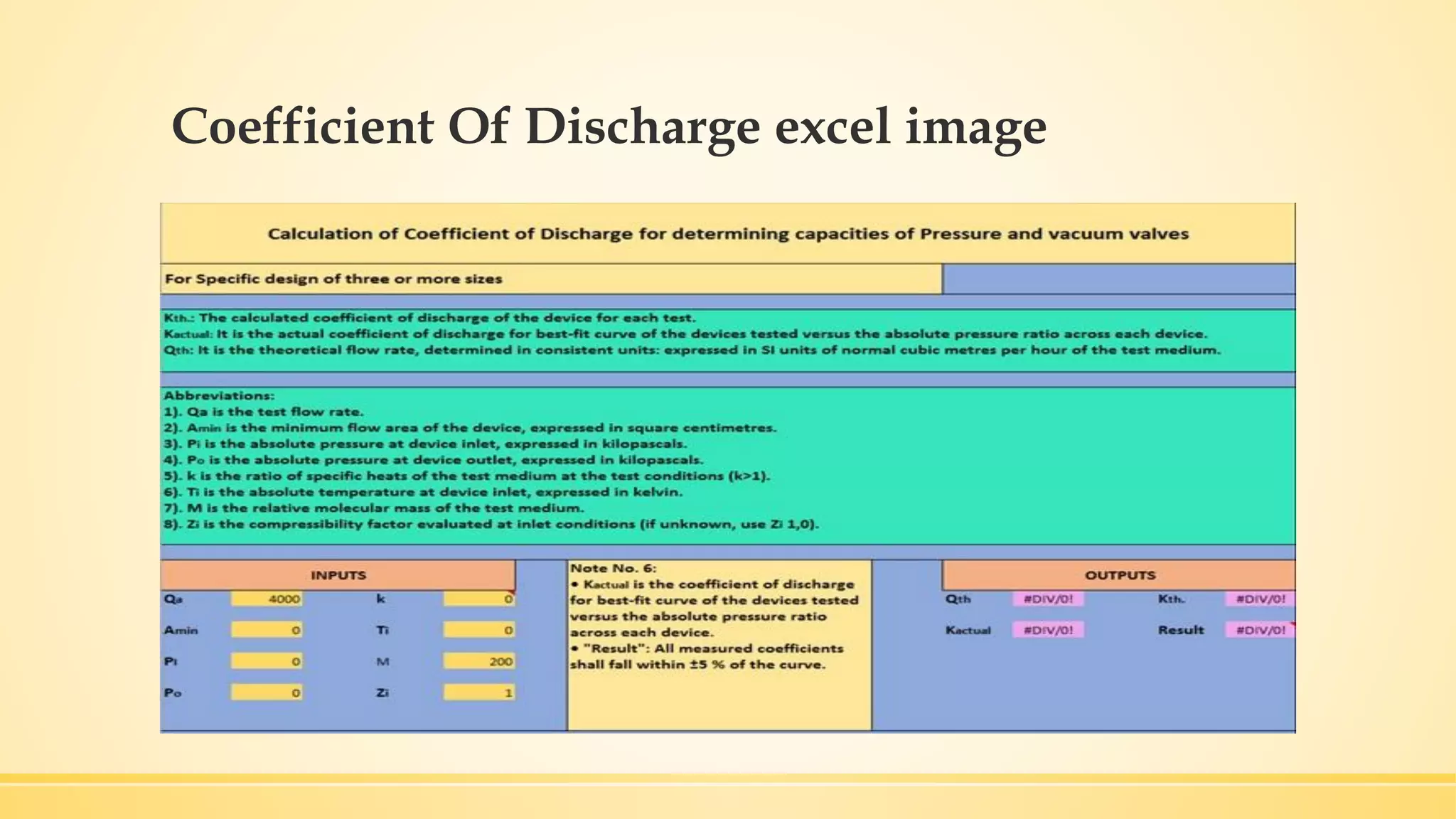Click the 'Result: All measured coefficients' note text
The image size is (1456, 819).
tap(707, 656)
